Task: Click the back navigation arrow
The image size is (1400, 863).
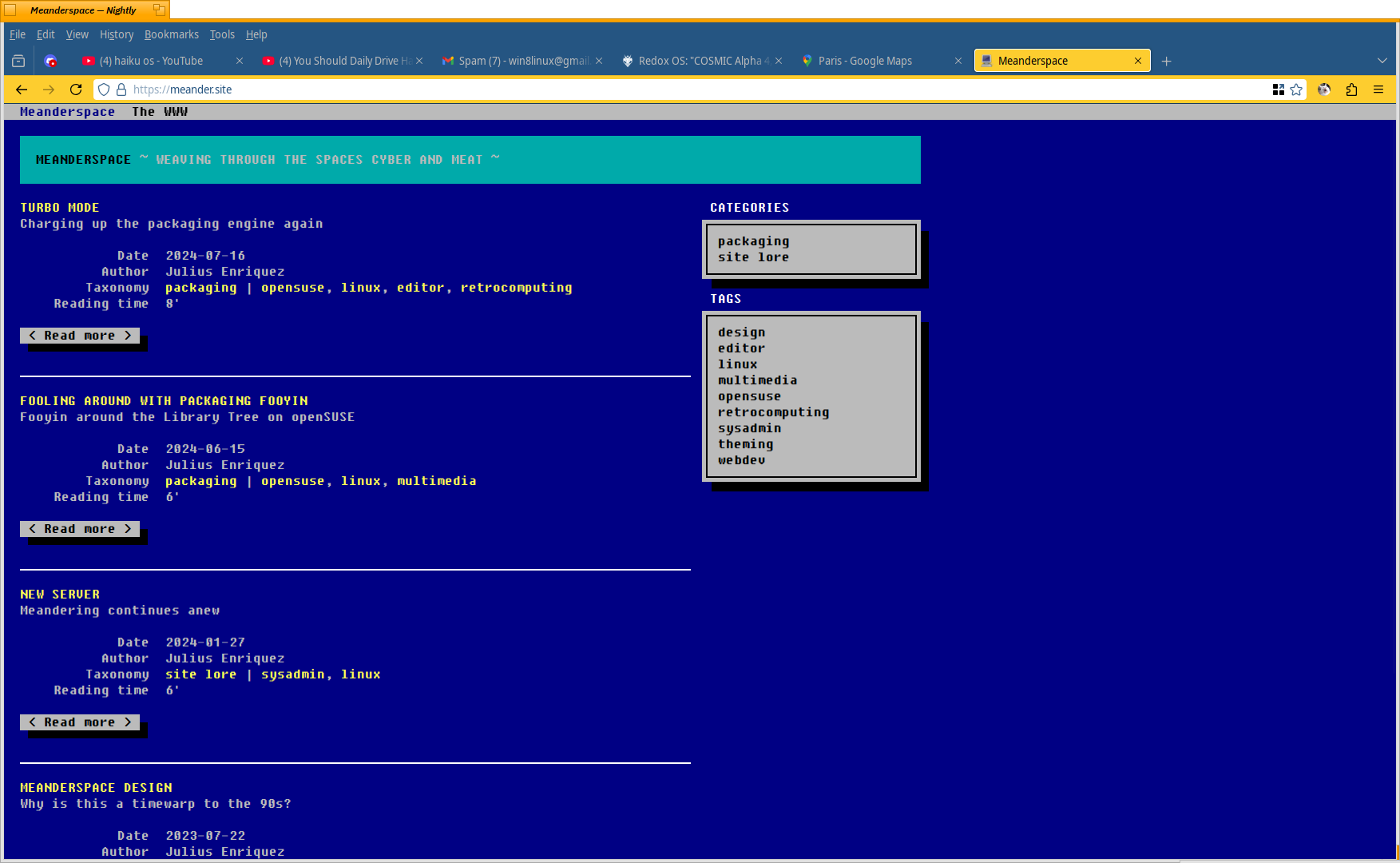Action: 21,89
